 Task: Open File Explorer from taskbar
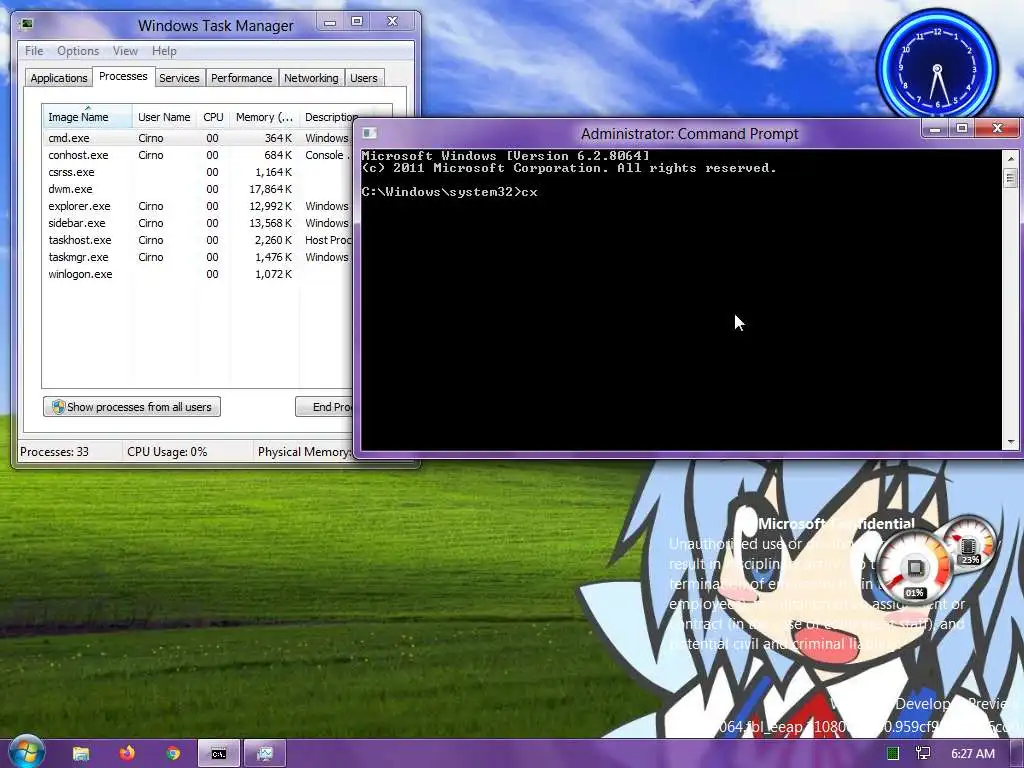click(x=81, y=754)
